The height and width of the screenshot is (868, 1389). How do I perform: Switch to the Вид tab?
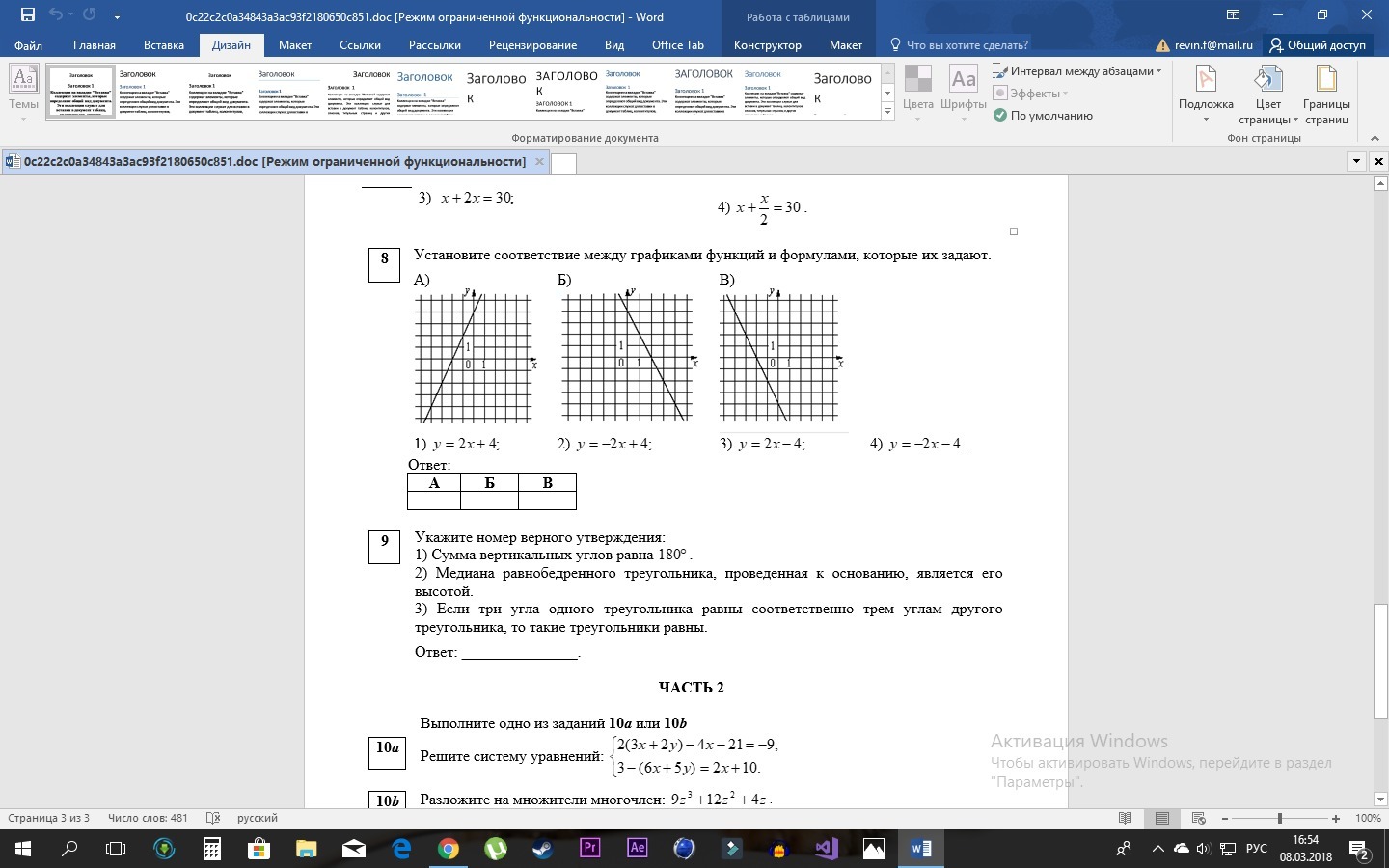[614, 45]
